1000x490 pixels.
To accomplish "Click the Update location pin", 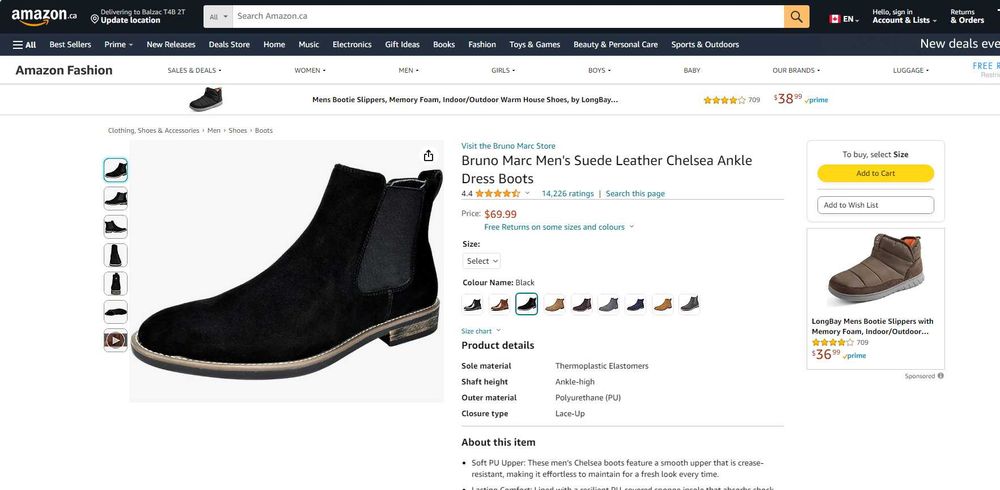I will click(94, 20).
